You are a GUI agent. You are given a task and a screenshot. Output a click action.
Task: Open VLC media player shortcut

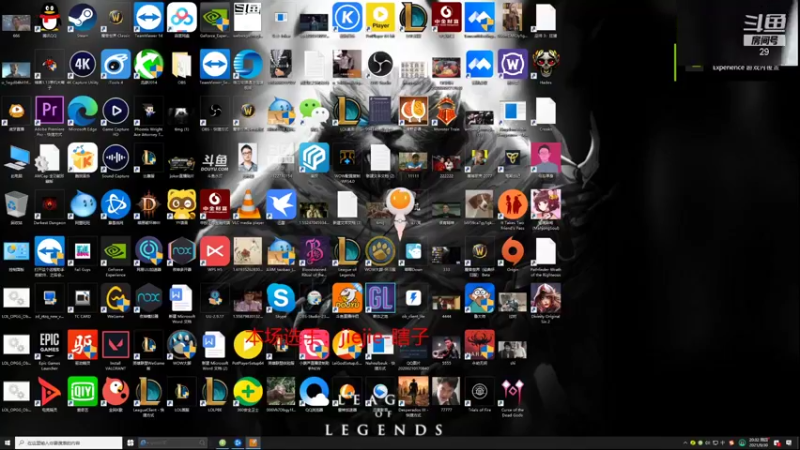pos(248,205)
